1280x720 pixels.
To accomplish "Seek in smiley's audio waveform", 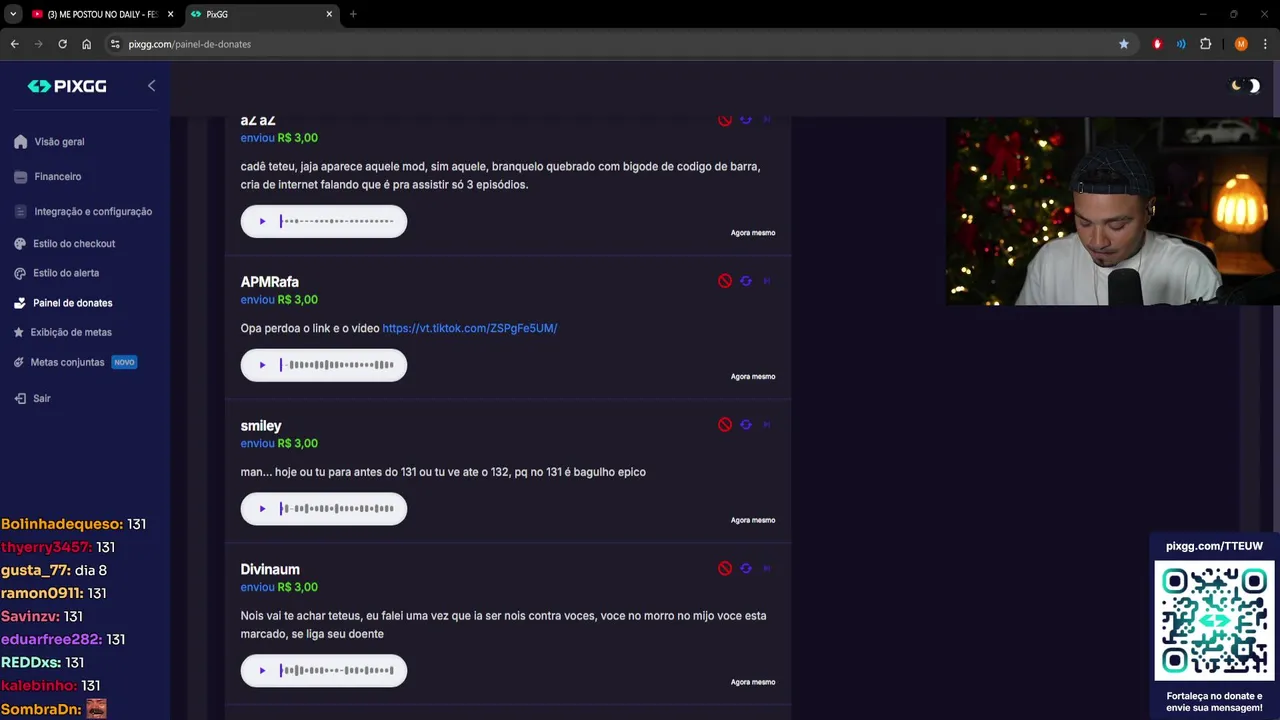I will point(337,509).
